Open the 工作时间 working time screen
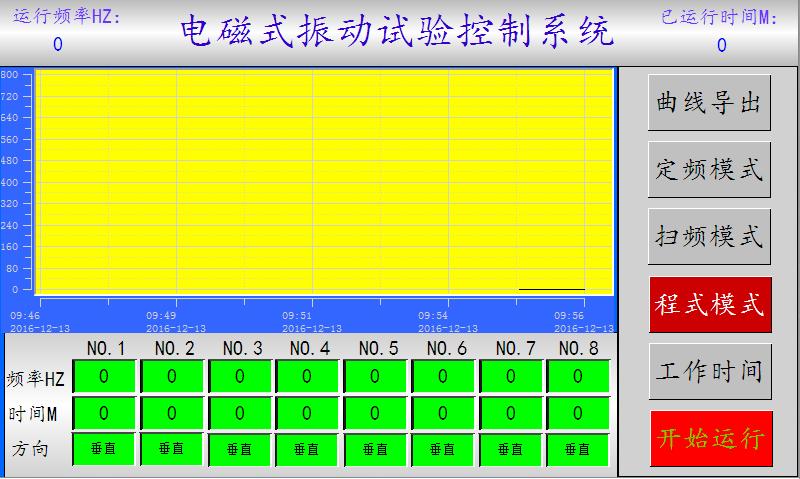This screenshot has width=800, height=479. [709, 371]
